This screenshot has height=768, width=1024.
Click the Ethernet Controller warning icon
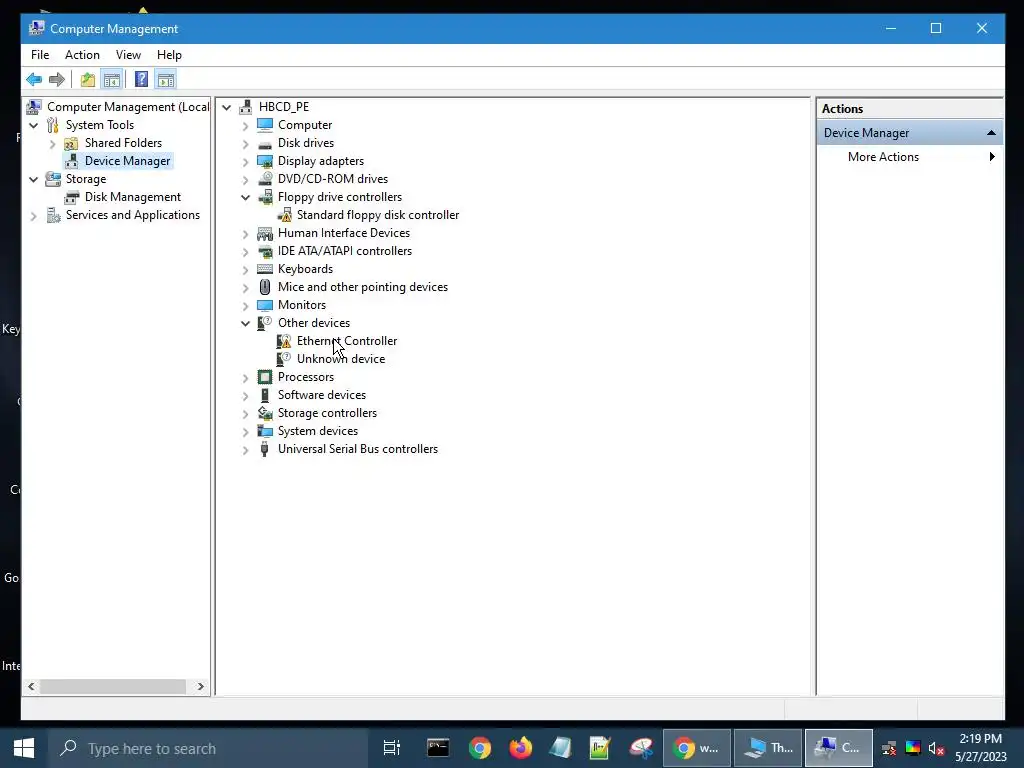284,341
